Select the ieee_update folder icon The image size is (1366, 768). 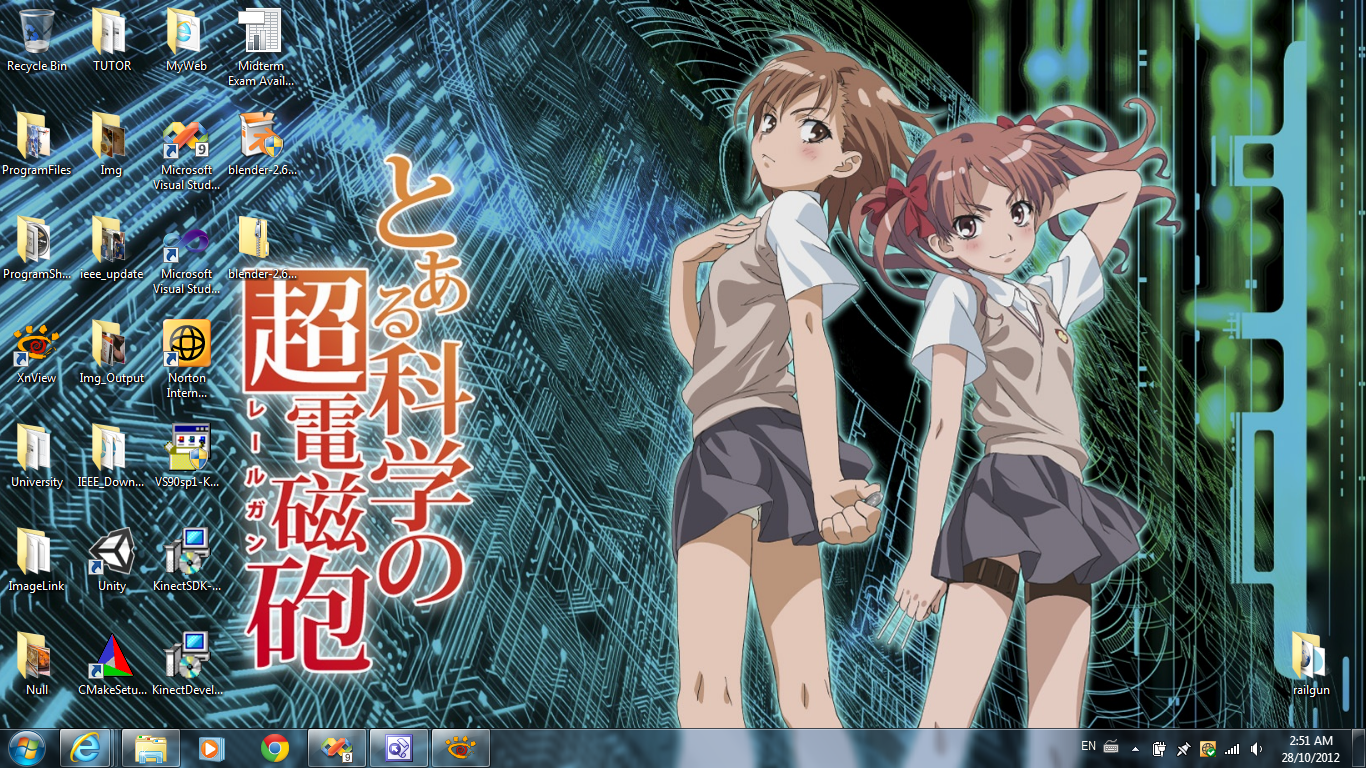pyautogui.click(x=111, y=248)
